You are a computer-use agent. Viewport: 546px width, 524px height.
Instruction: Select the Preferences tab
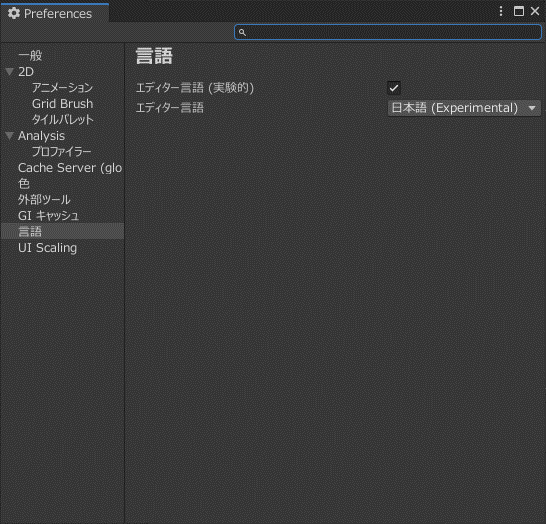[x=55, y=13]
